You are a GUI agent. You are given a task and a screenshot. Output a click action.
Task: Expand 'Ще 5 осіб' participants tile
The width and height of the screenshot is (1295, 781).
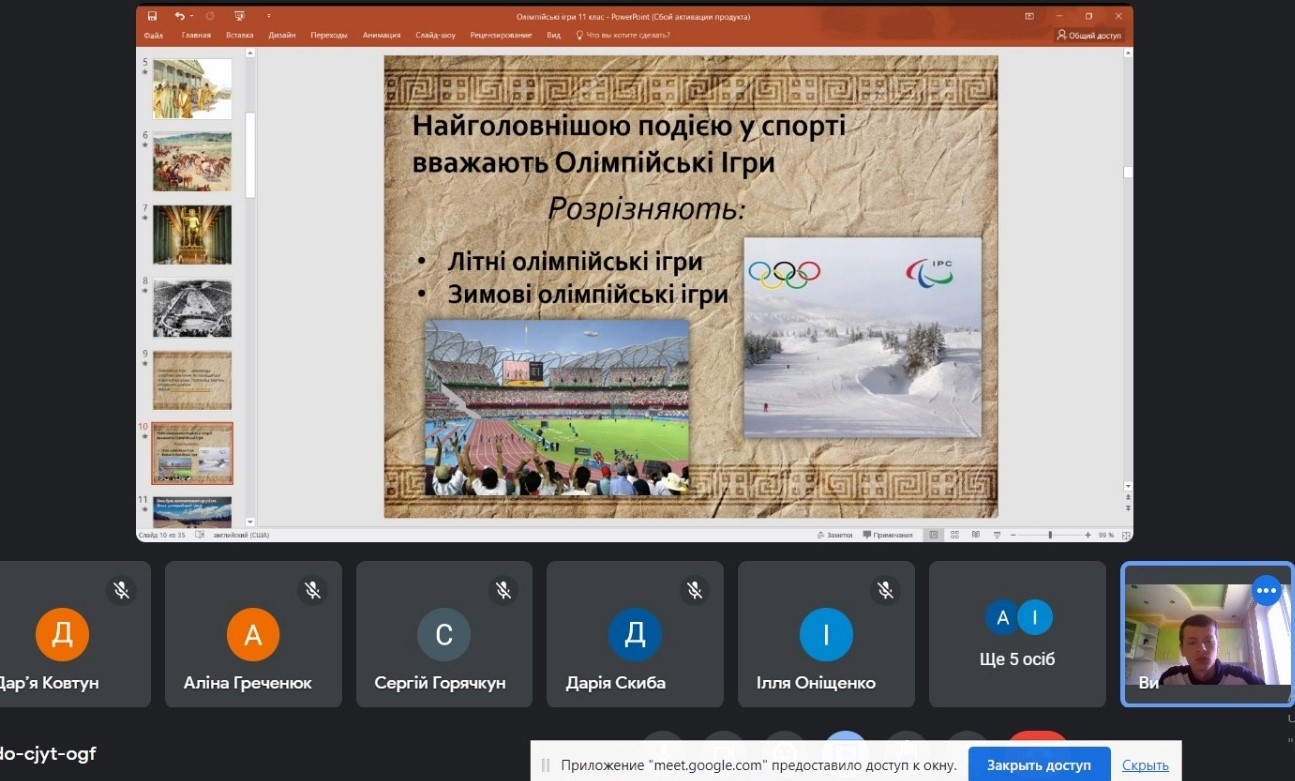tap(1017, 634)
